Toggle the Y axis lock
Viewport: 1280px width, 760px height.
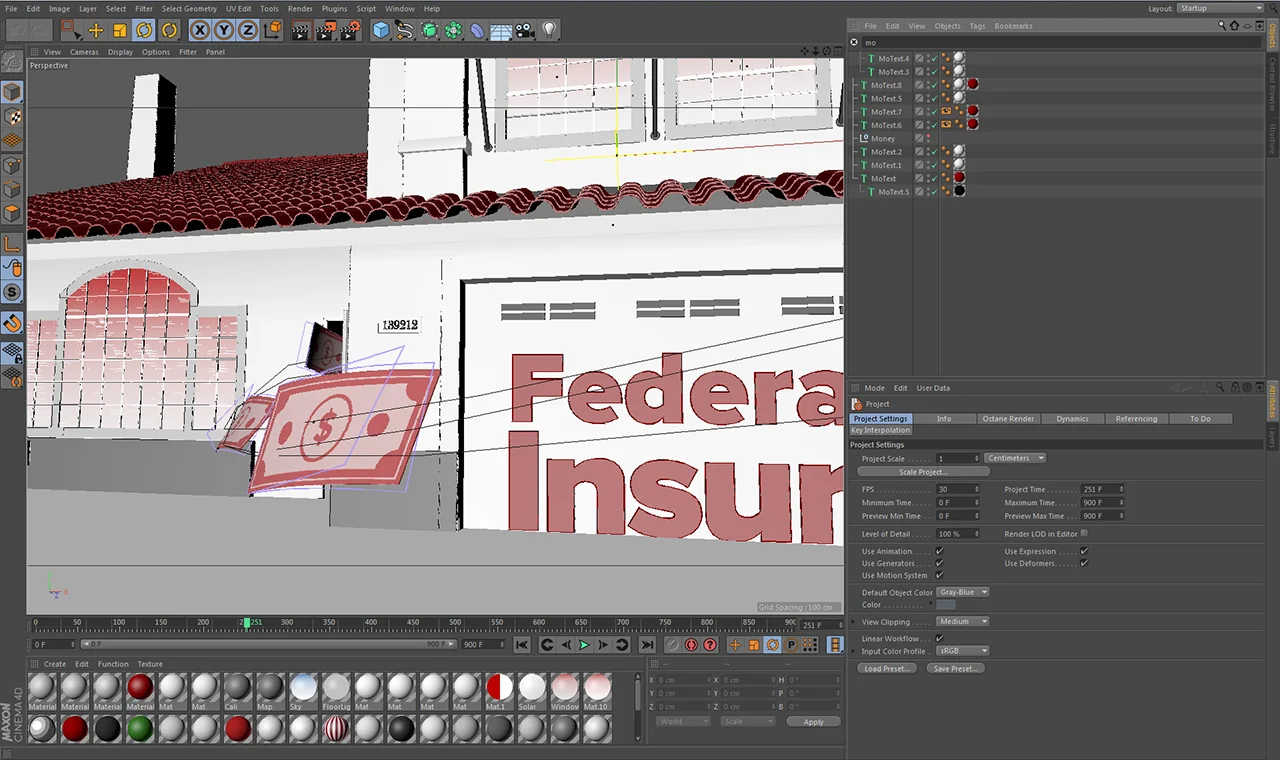(x=224, y=30)
